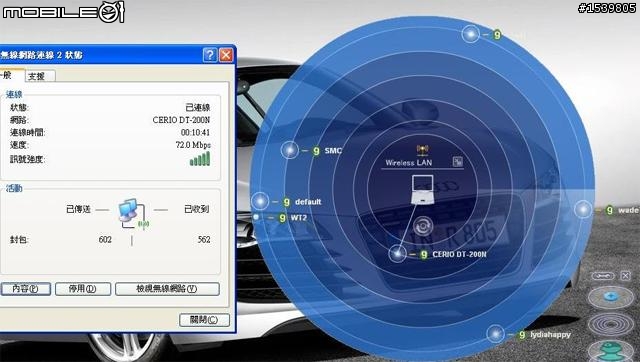This screenshot has width=640, height=362.
Task: Select the blue disc mode icon
Action: pos(611,296)
